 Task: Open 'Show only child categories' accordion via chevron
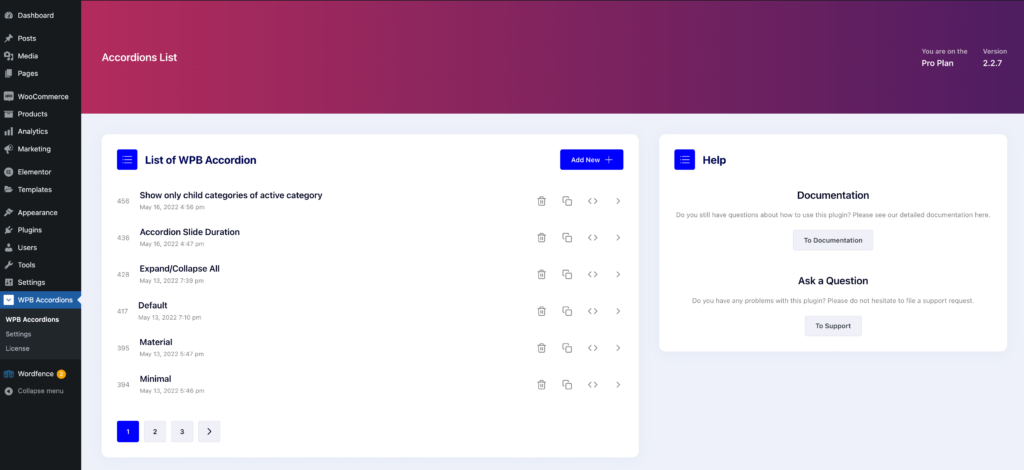[x=618, y=201]
